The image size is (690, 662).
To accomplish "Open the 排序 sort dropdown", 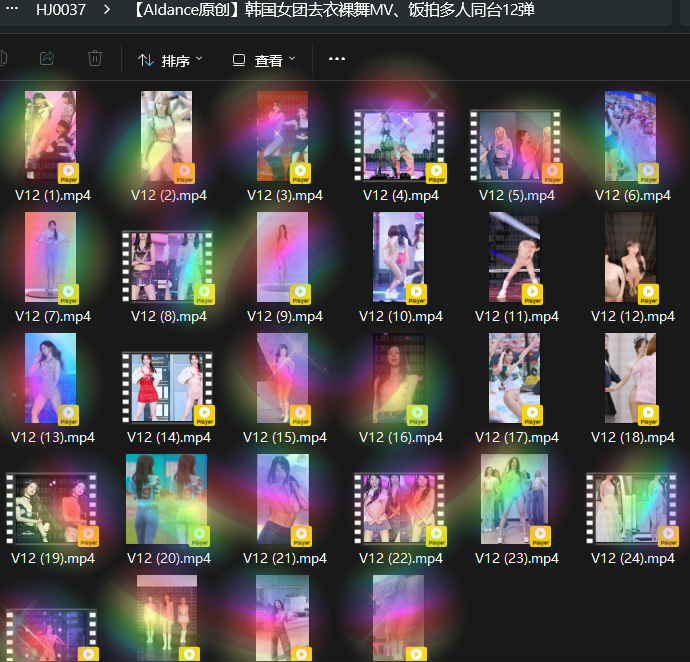I will pyautogui.click(x=170, y=60).
